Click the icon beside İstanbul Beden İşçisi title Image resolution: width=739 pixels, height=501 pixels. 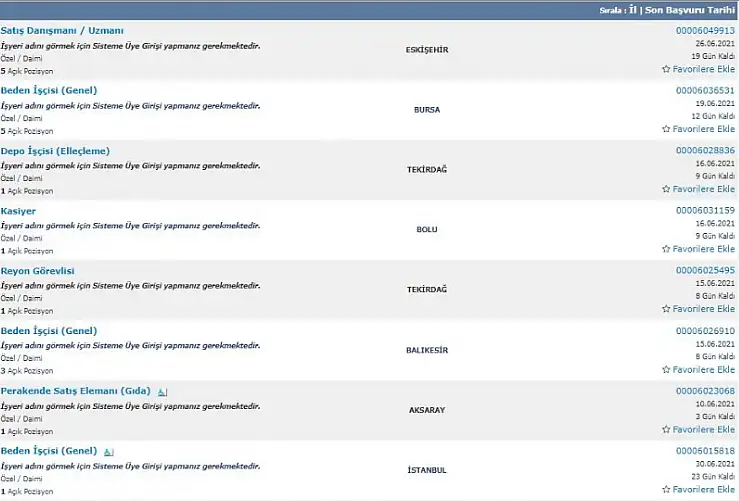[x=108, y=452]
